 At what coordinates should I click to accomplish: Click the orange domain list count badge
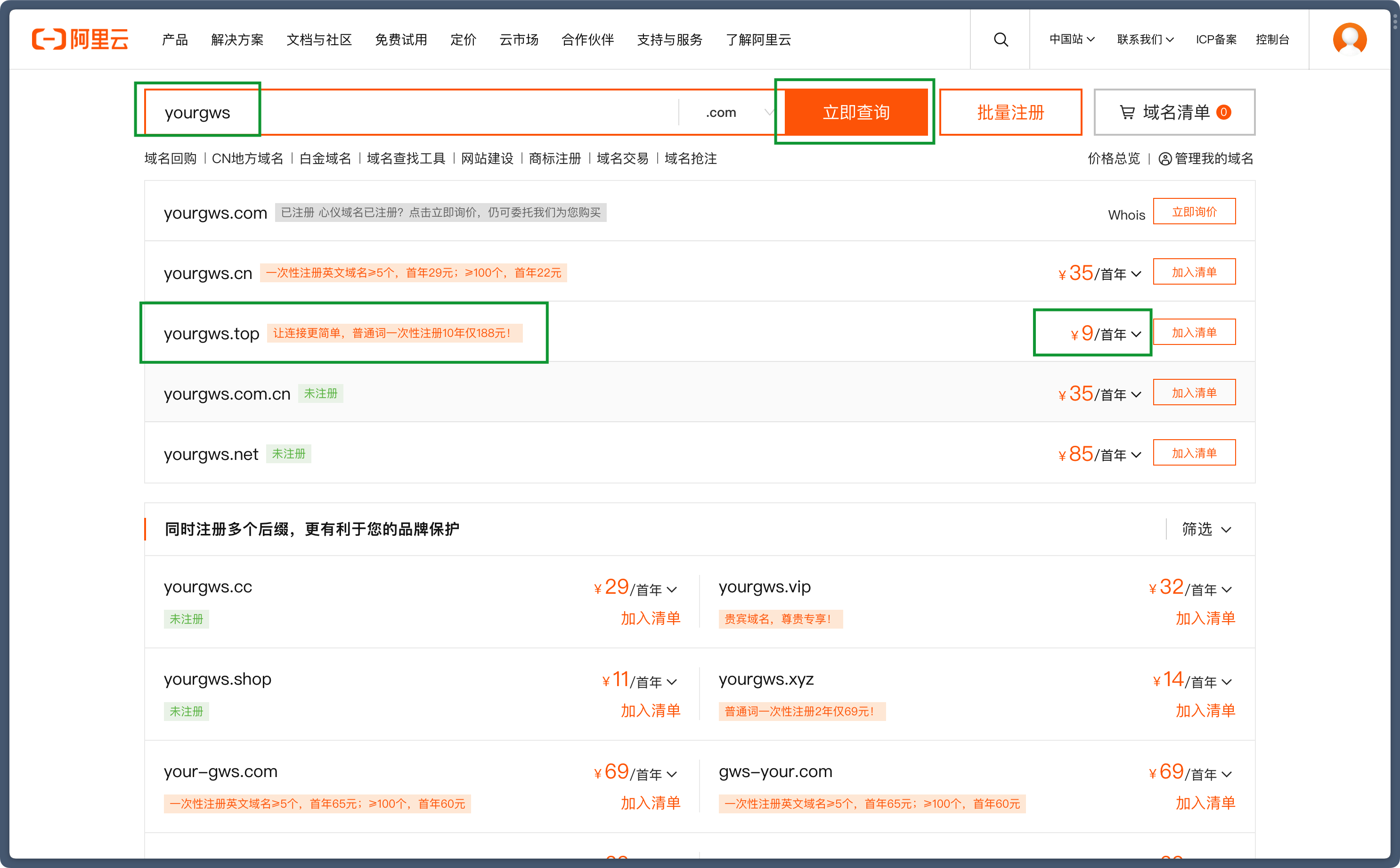point(1223,112)
